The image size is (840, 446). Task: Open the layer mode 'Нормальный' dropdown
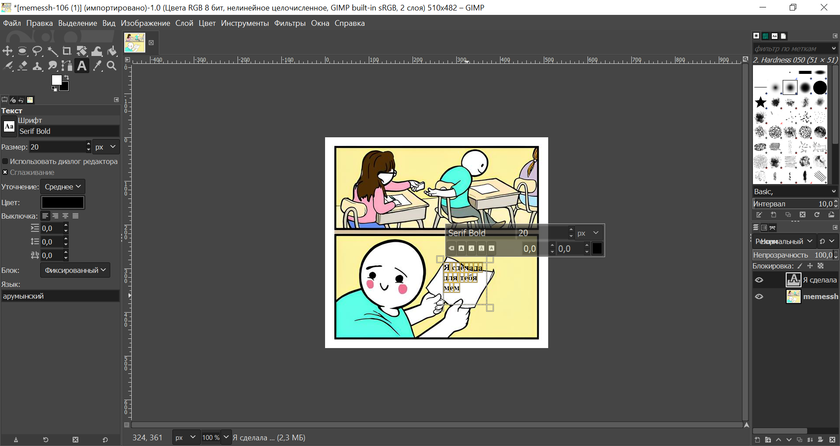click(x=784, y=241)
